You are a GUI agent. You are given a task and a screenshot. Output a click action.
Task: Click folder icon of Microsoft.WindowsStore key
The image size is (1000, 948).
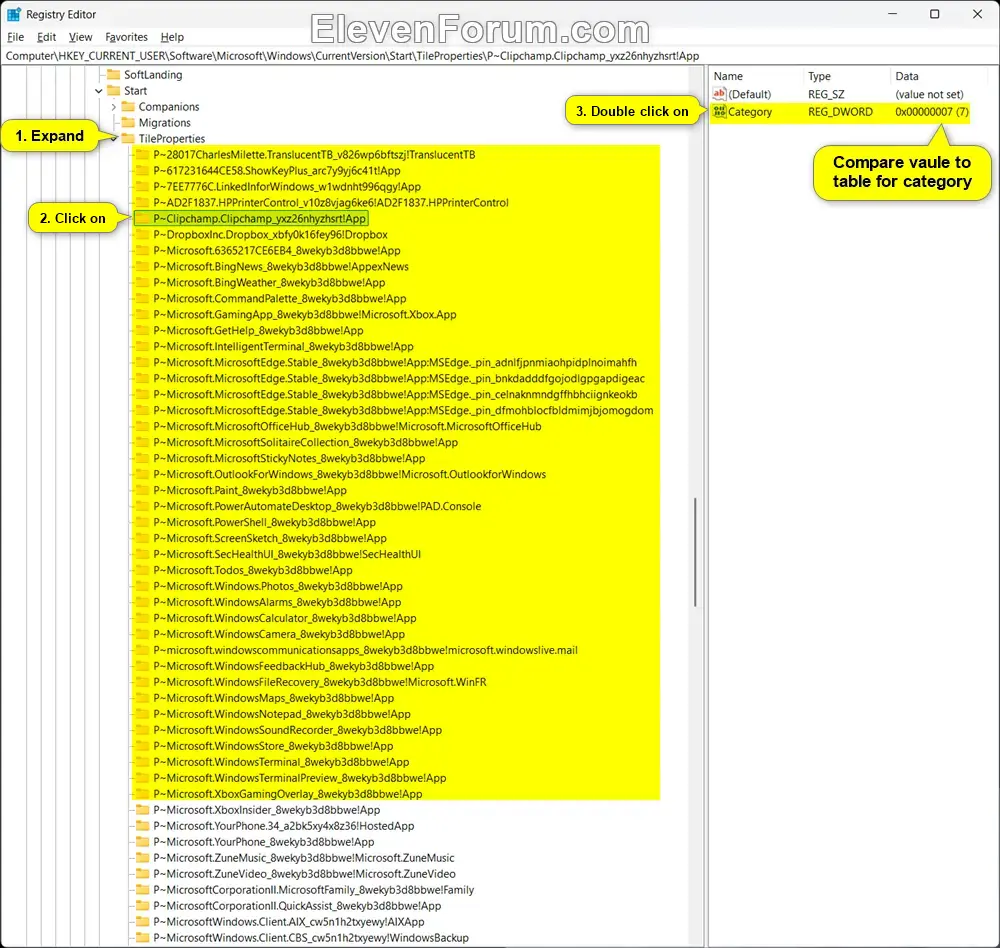tap(143, 746)
